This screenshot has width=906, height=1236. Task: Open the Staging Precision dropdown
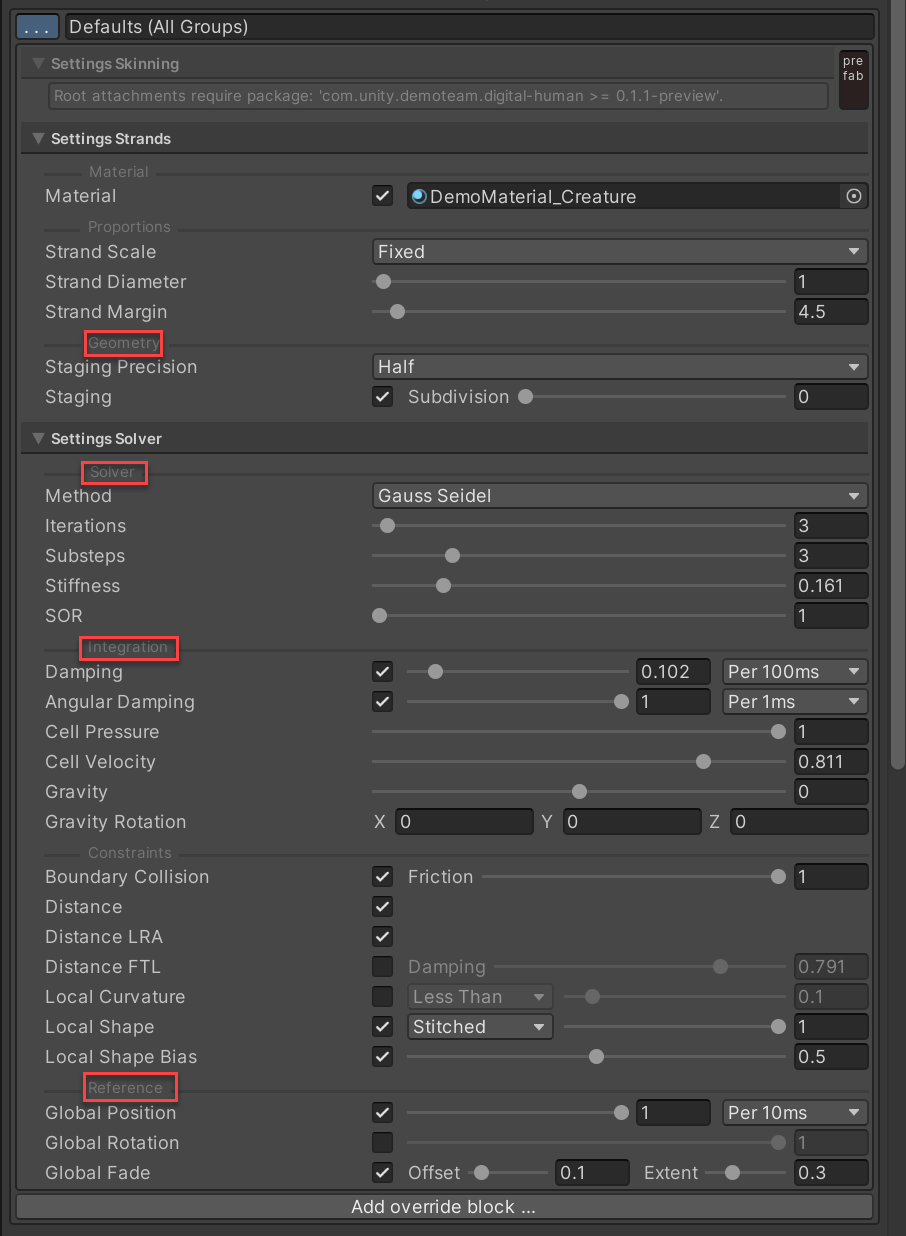(x=619, y=367)
